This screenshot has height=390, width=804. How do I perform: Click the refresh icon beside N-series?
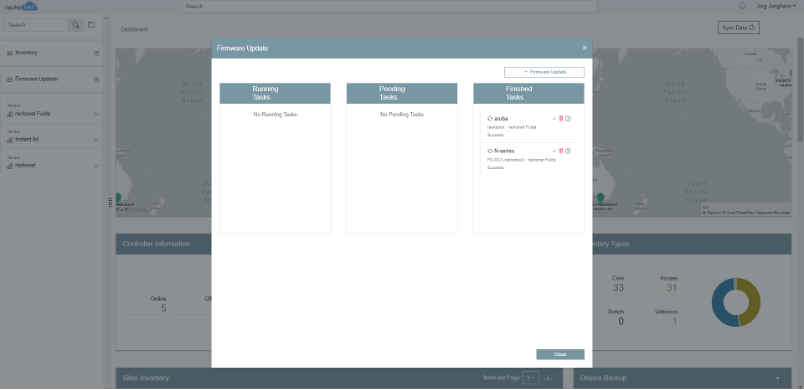pos(490,151)
